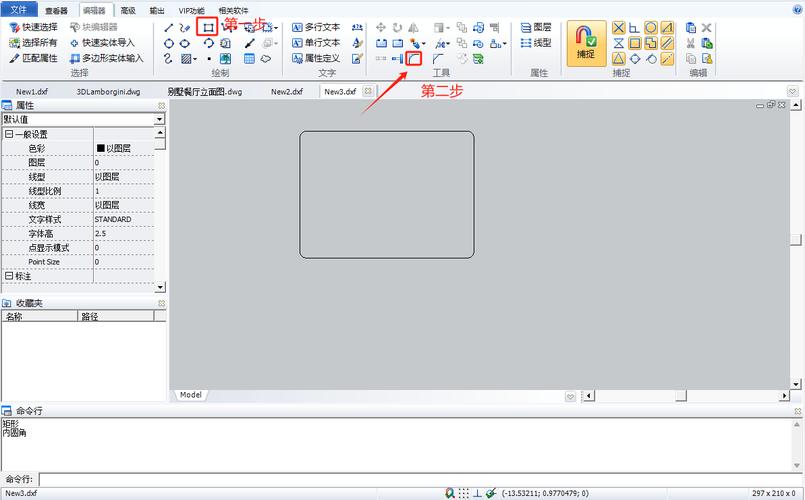
Task: Click 选择所有 button
Action: pyautogui.click(x=34, y=43)
